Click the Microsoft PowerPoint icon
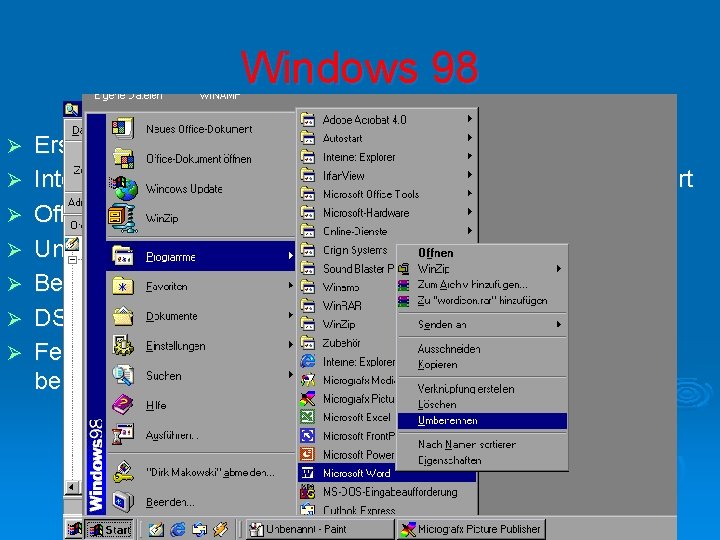Viewport: 720px width, 540px height. tap(308, 454)
